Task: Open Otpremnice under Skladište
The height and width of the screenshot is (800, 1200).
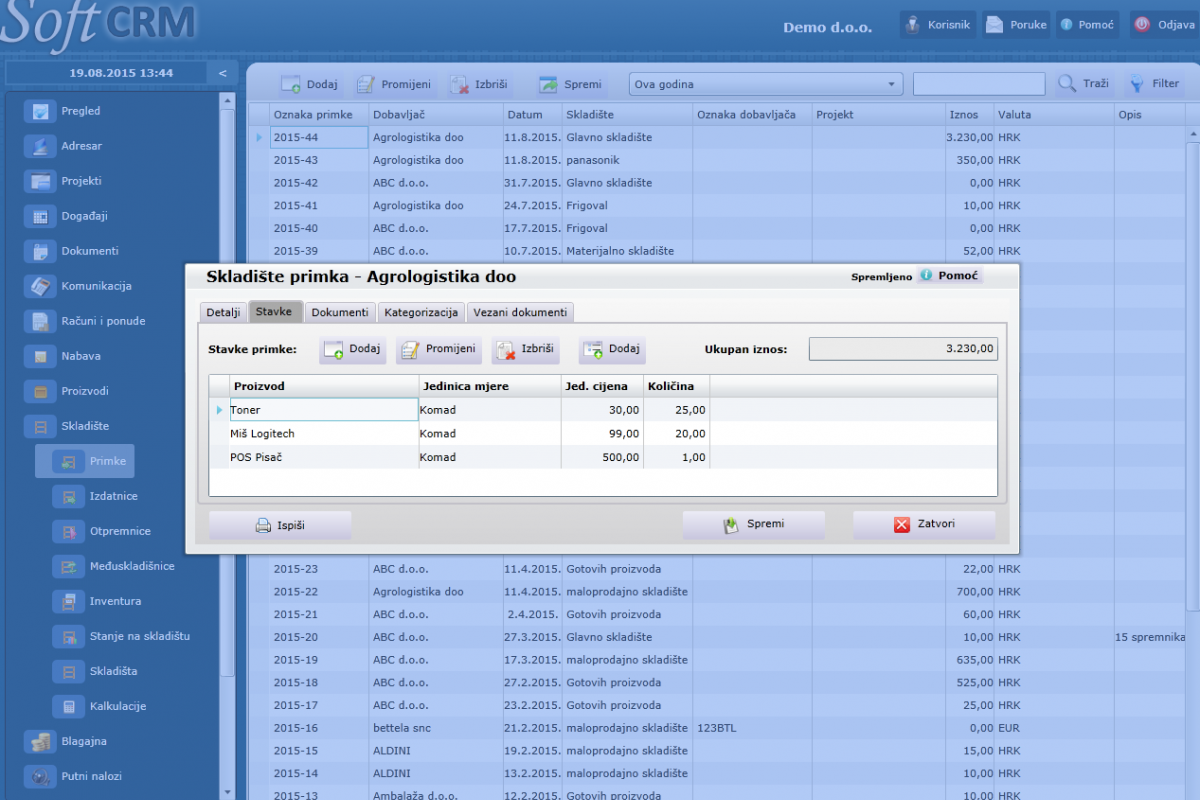Action: pos(104,531)
